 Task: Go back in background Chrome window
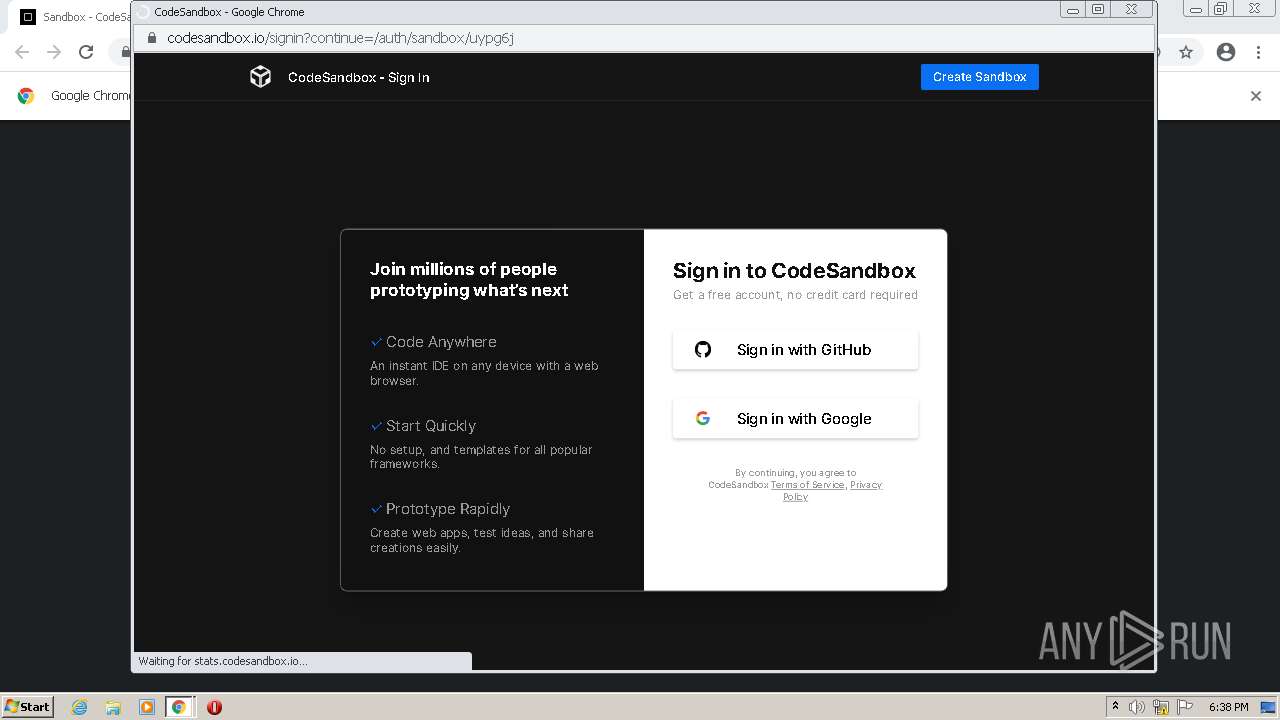[x=22, y=52]
